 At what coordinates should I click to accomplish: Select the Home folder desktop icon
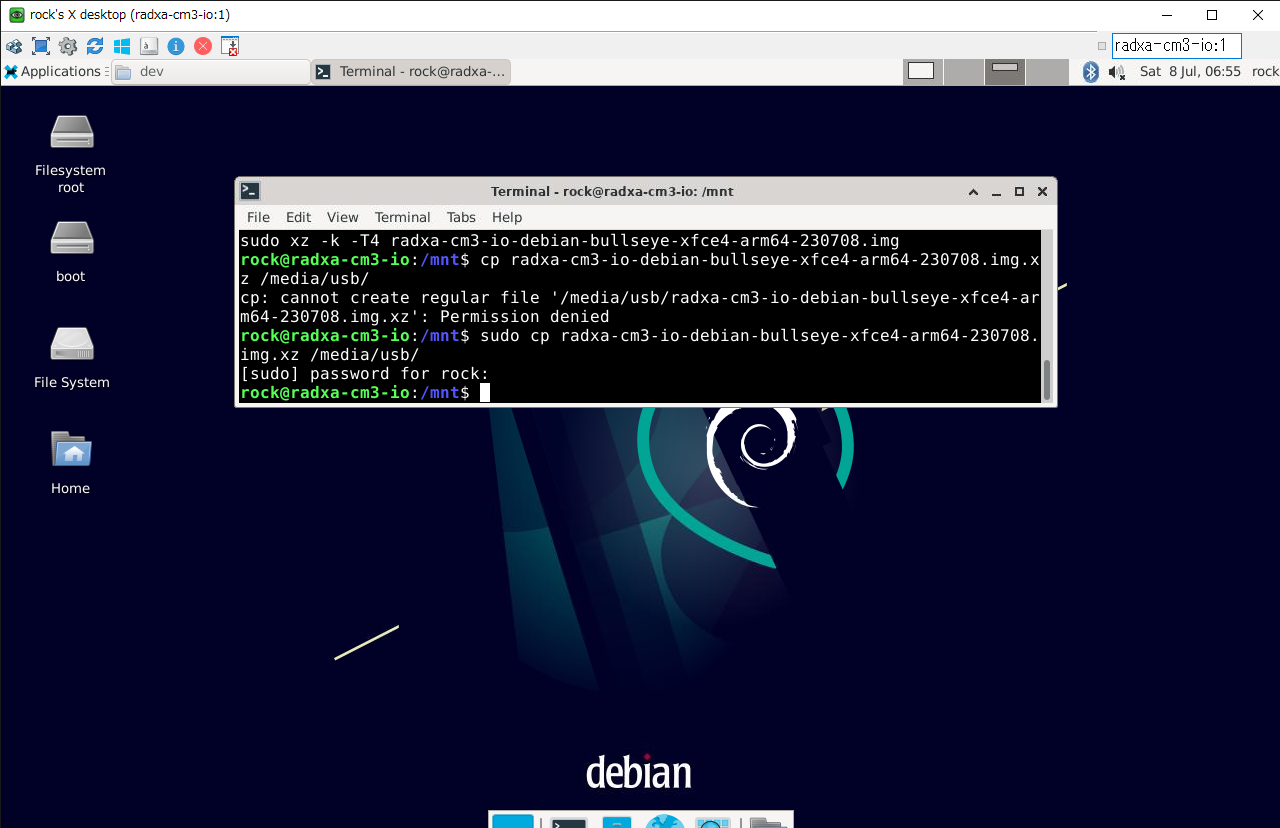click(71, 462)
